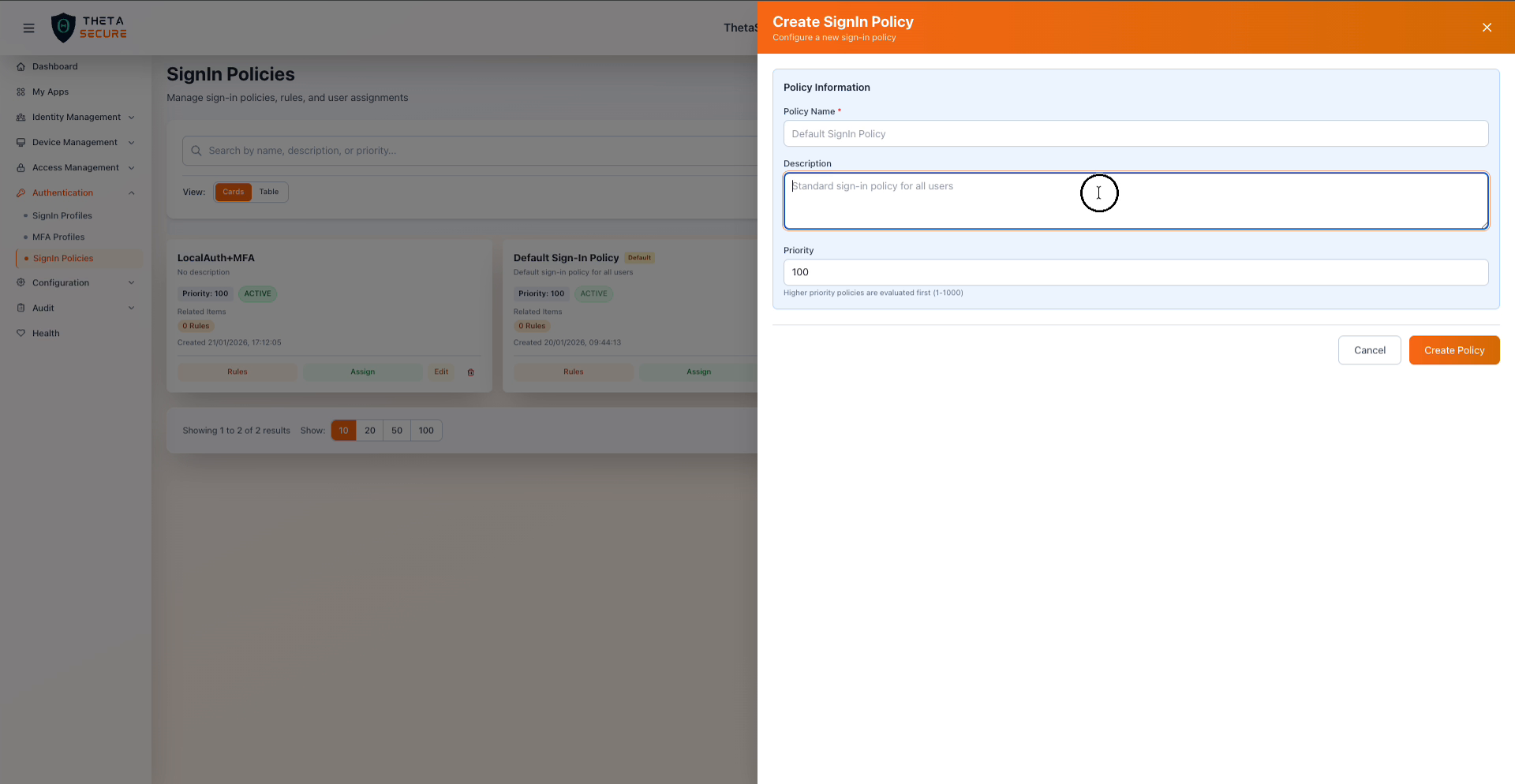Open the sidebar hamburger menu icon

pyautogui.click(x=28, y=28)
